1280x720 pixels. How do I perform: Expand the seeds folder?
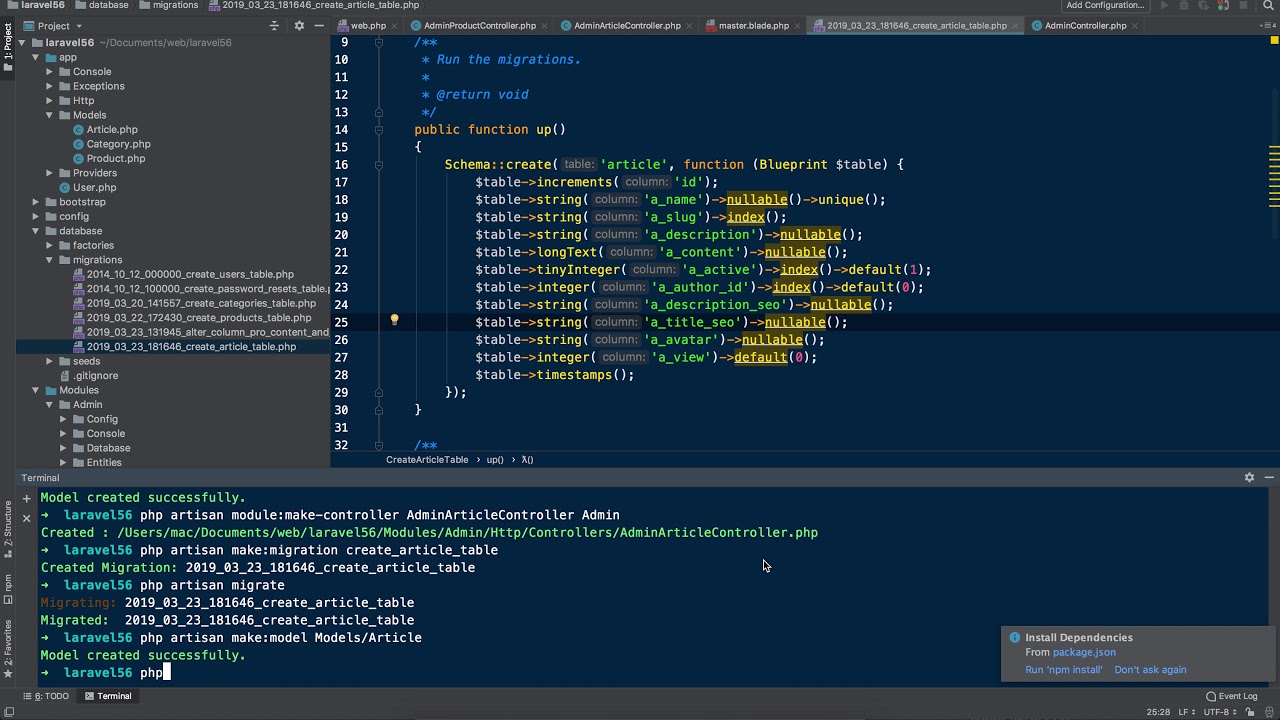(50, 361)
